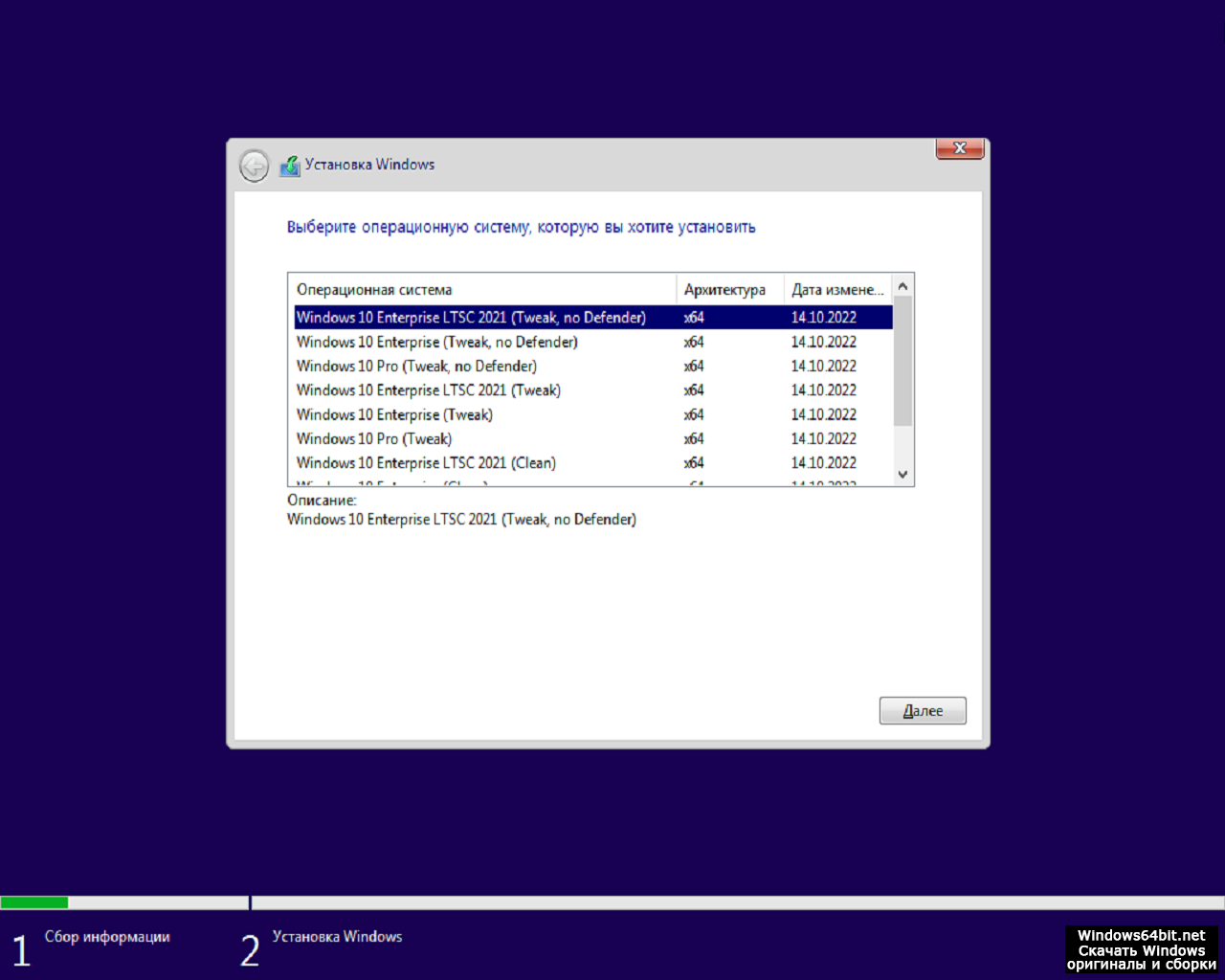This screenshot has height=980, width=1225.
Task: Close the Windows Setup dialog
Action: pyautogui.click(x=959, y=148)
